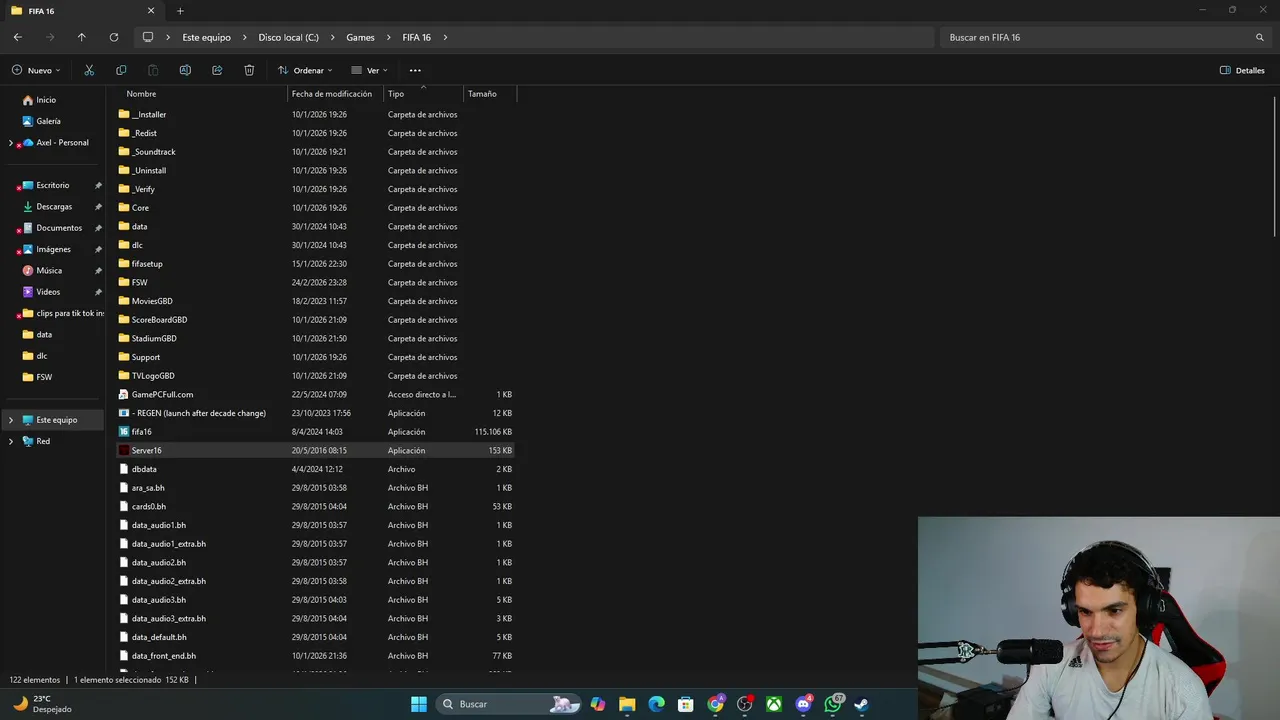
Task: Open the See more options menu
Action: [415, 70]
